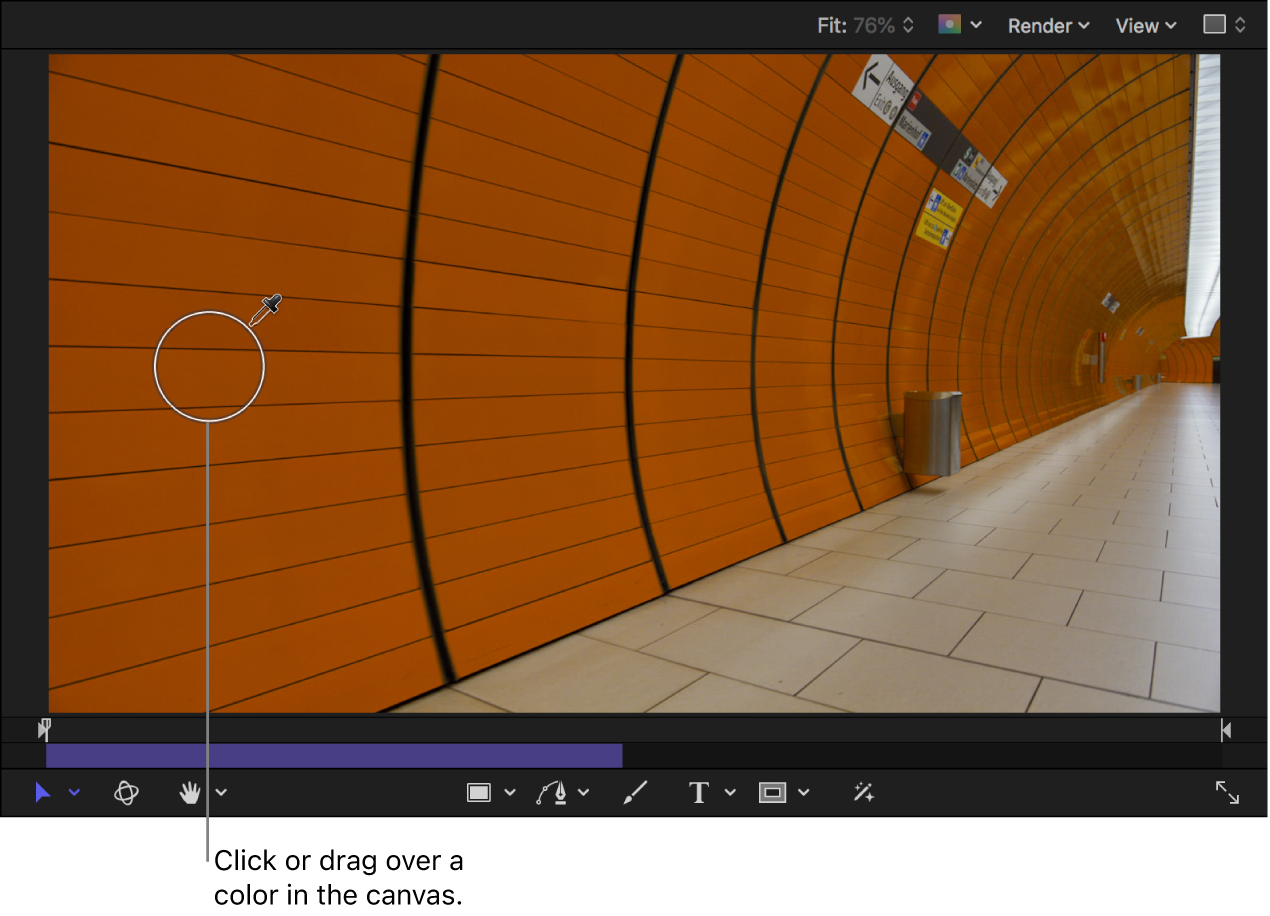Open the View menu
Image resolution: width=1270 pixels, height=916 pixels.
tap(1144, 25)
